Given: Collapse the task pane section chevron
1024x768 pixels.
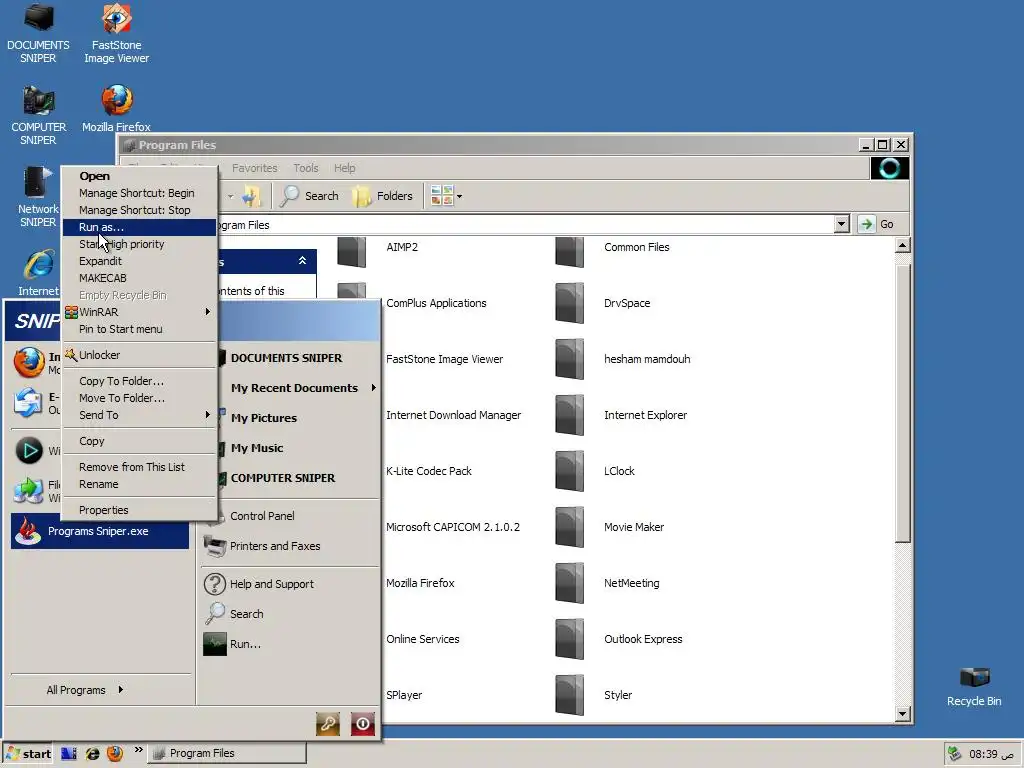Looking at the screenshot, I should [x=302, y=261].
